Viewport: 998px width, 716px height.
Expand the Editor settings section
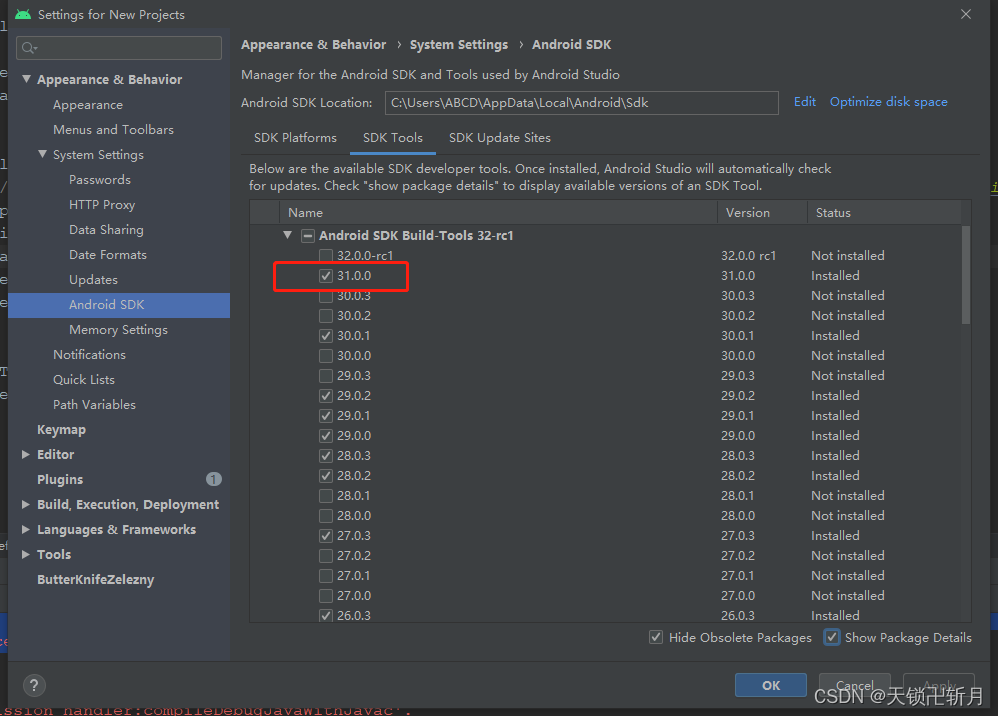[26, 454]
